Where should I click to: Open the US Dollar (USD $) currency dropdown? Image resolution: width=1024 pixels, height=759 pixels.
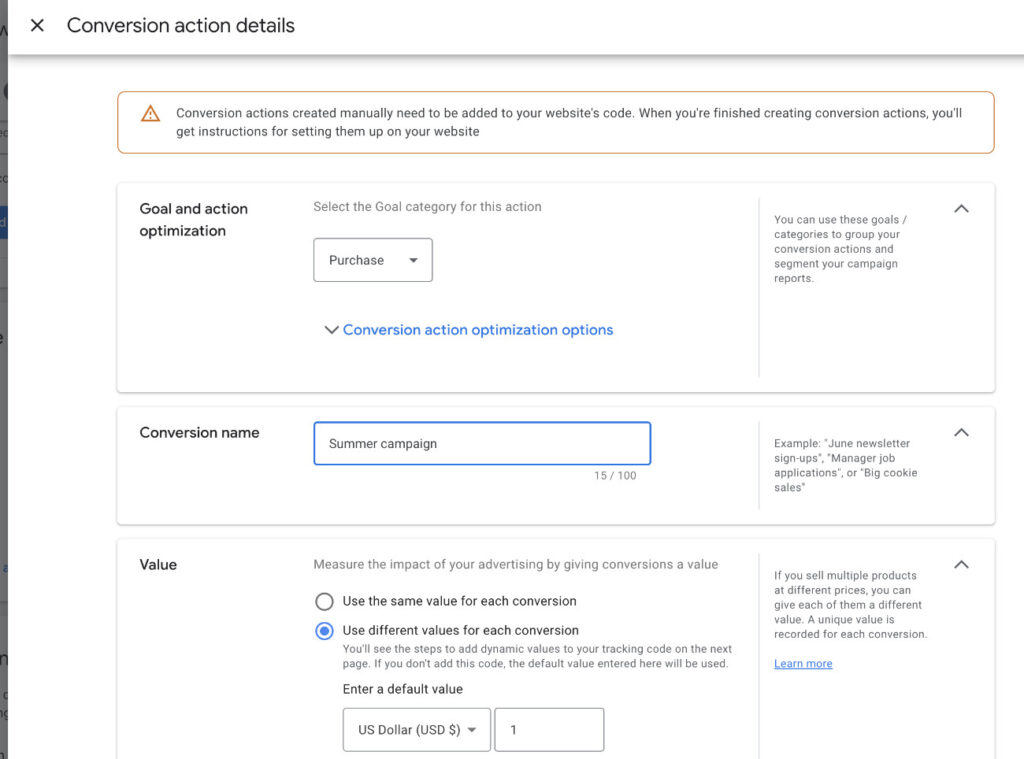pos(416,729)
